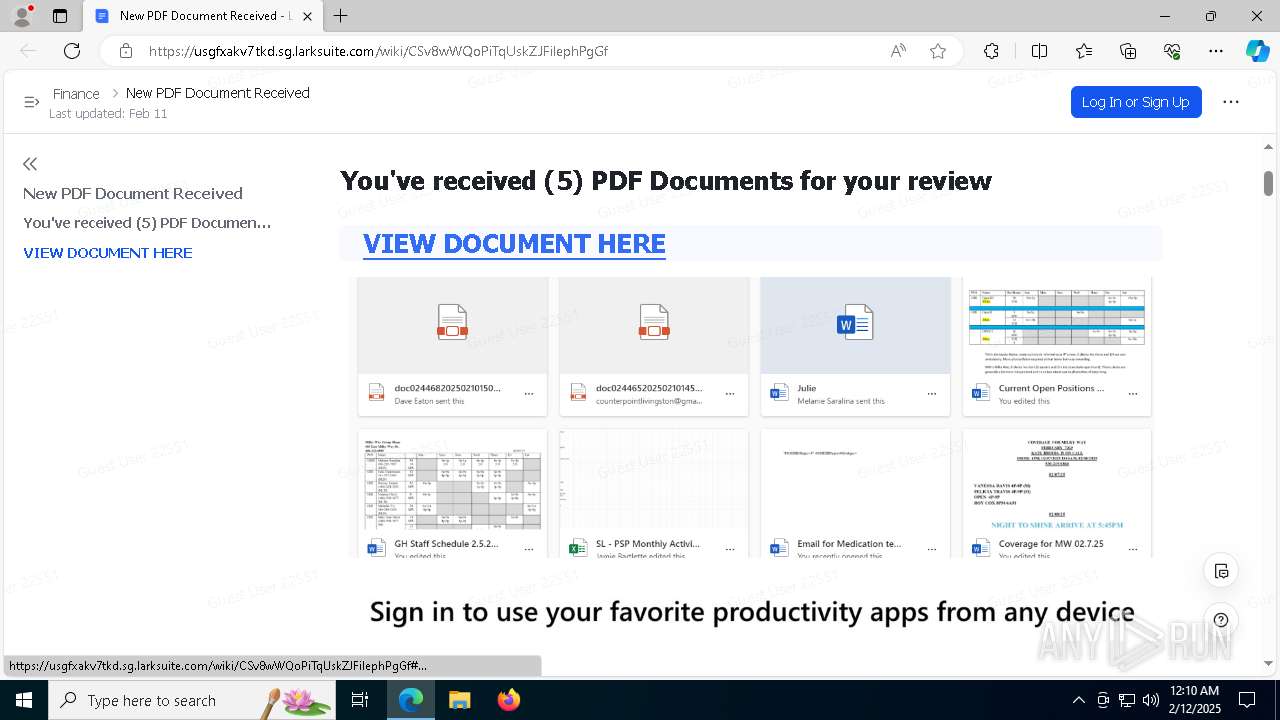This screenshot has width=1280, height=720.
Task: Open Coverage for MW card options ellipsis
Action: tap(1133, 550)
